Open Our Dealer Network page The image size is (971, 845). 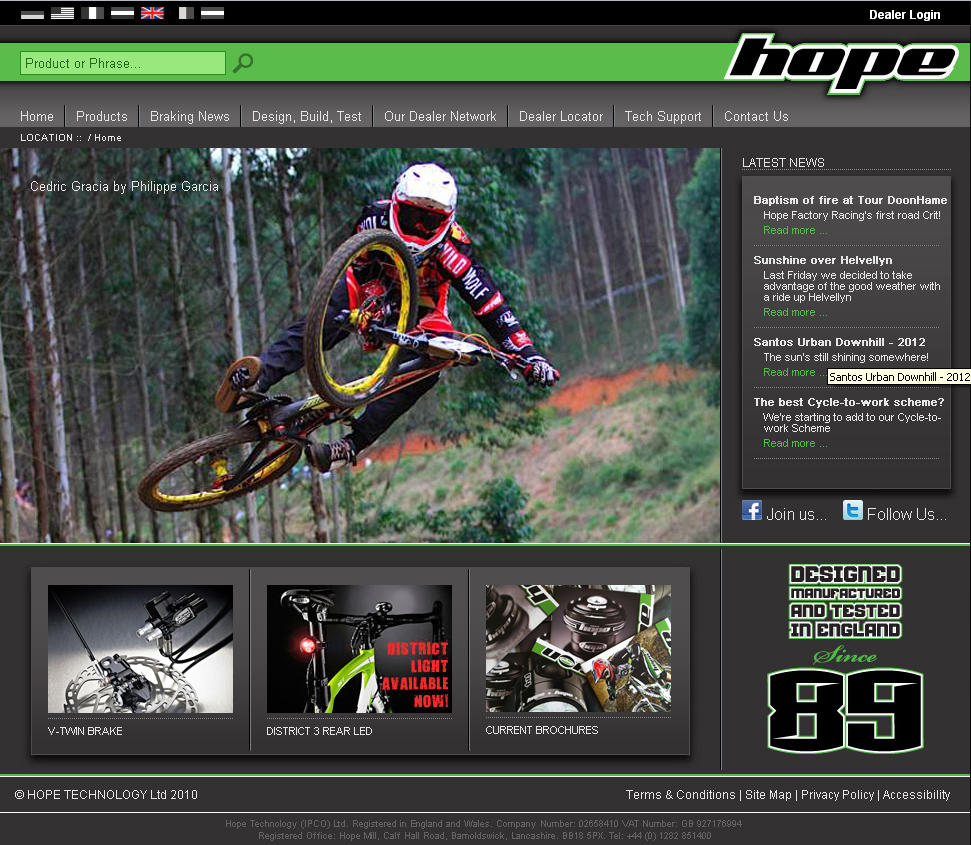(x=440, y=116)
